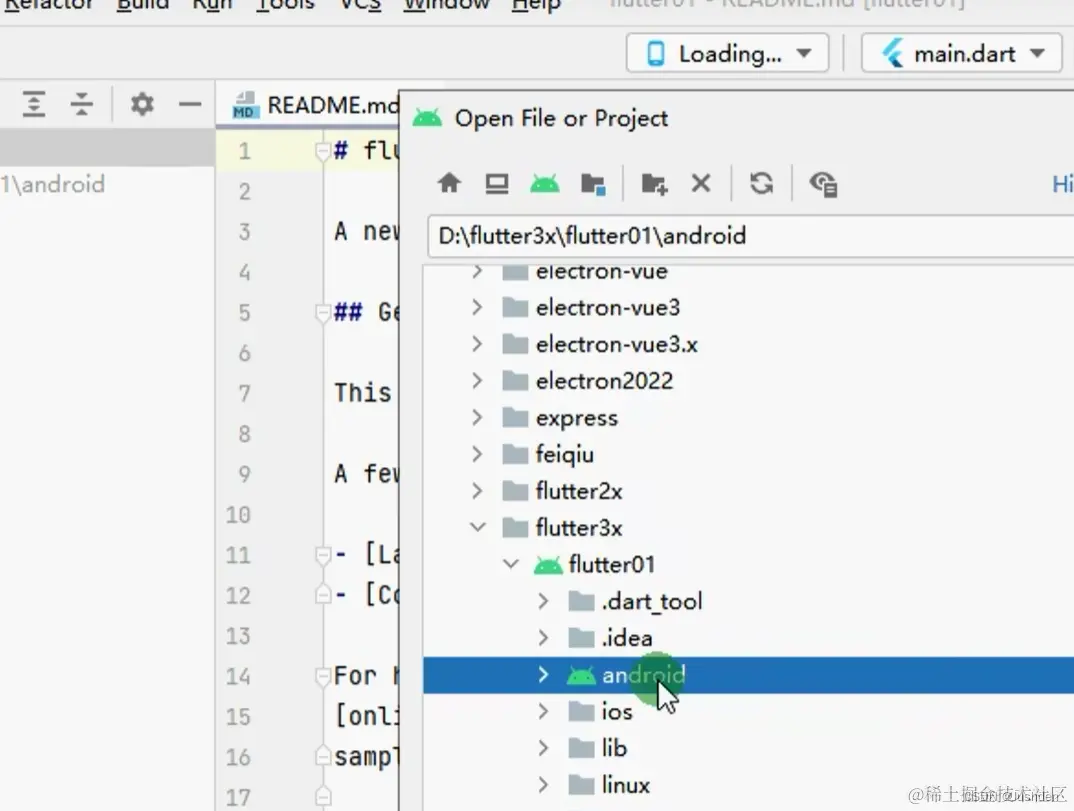Toggle show hidden files icon
Viewport: 1074px width, 811px height.
pos(823,184)
